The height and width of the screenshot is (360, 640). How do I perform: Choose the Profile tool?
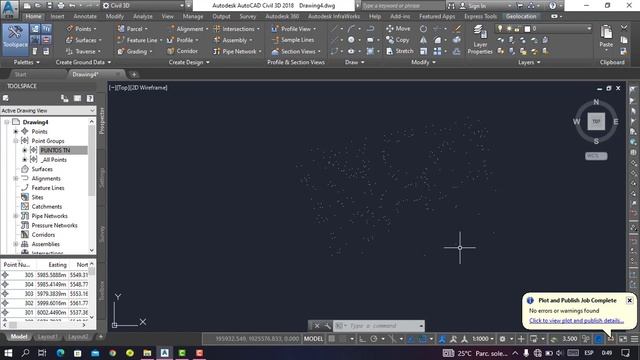pos(182,40)
